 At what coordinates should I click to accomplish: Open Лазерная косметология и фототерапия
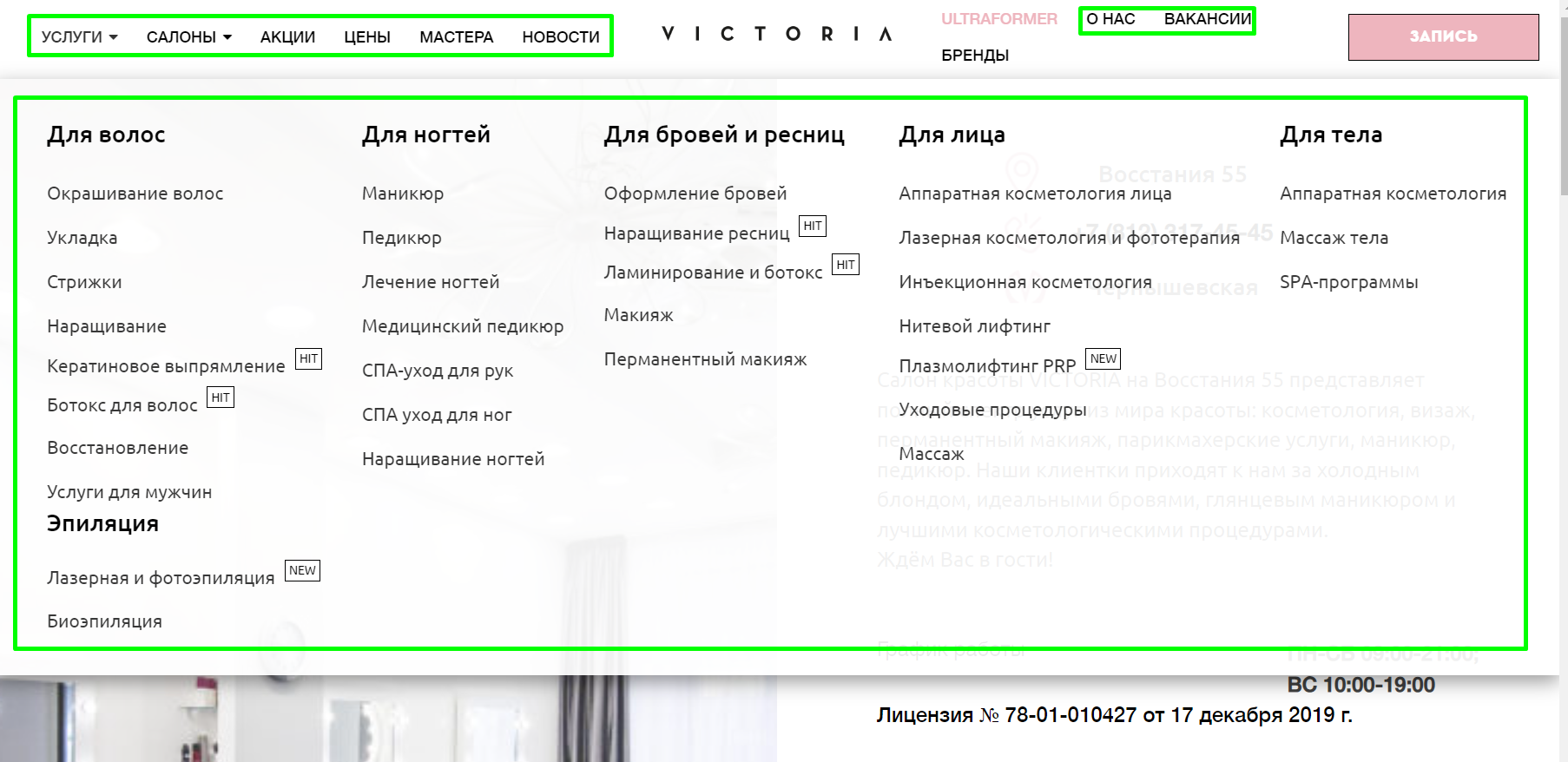click(1069, 238)
